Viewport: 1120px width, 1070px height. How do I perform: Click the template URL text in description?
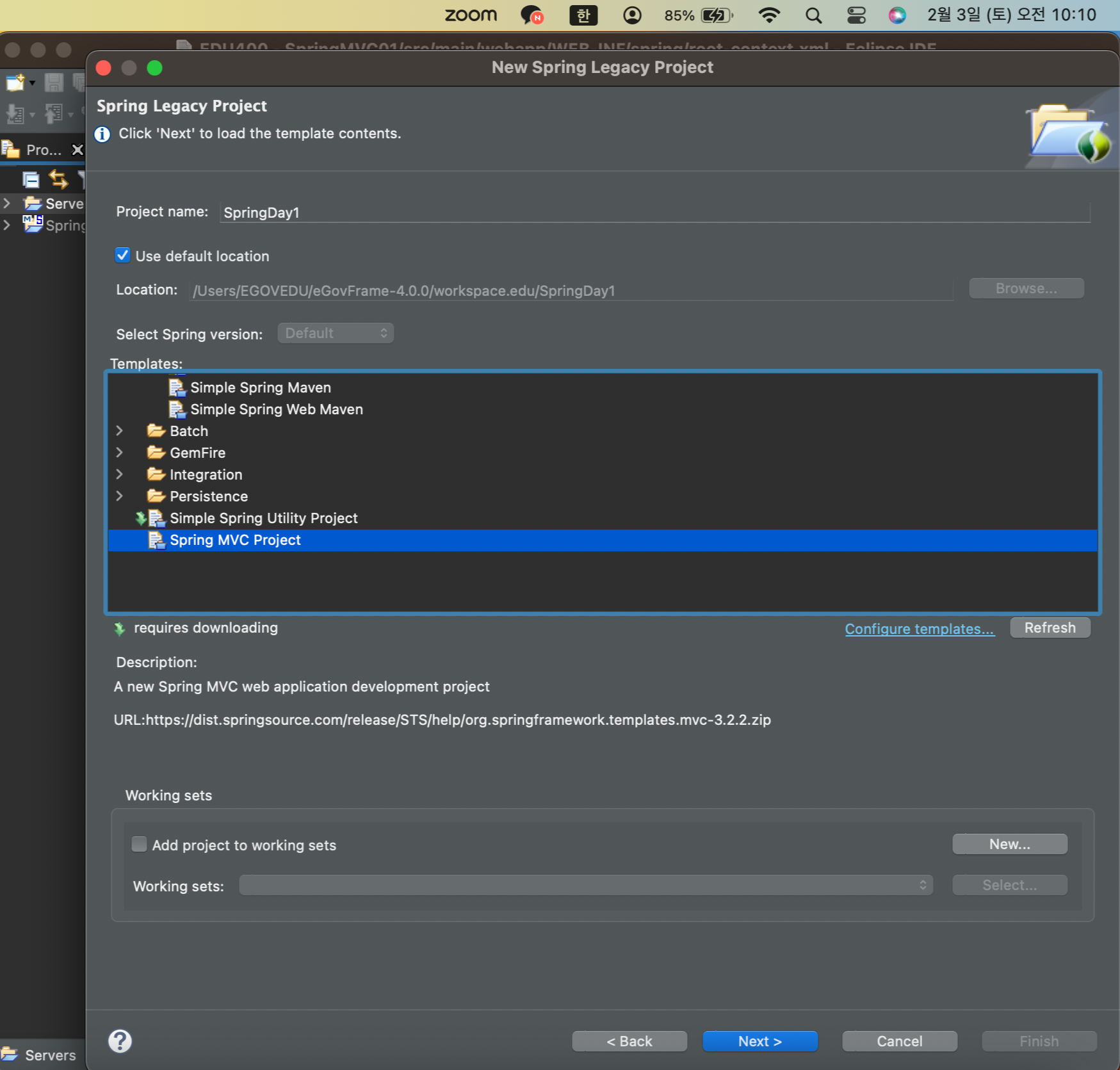click(442, 720)
